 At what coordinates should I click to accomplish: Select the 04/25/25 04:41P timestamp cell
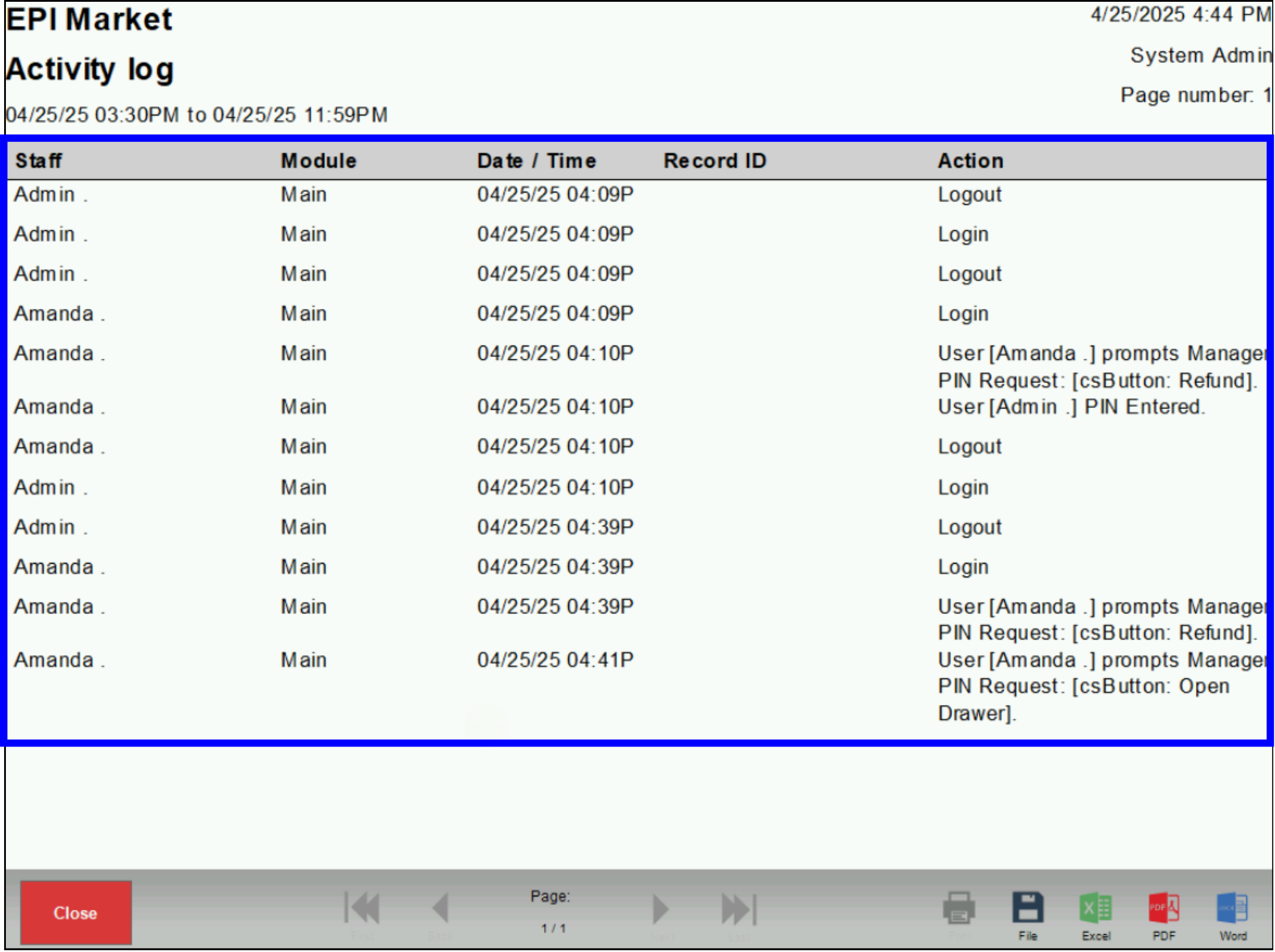coord(555,660)
